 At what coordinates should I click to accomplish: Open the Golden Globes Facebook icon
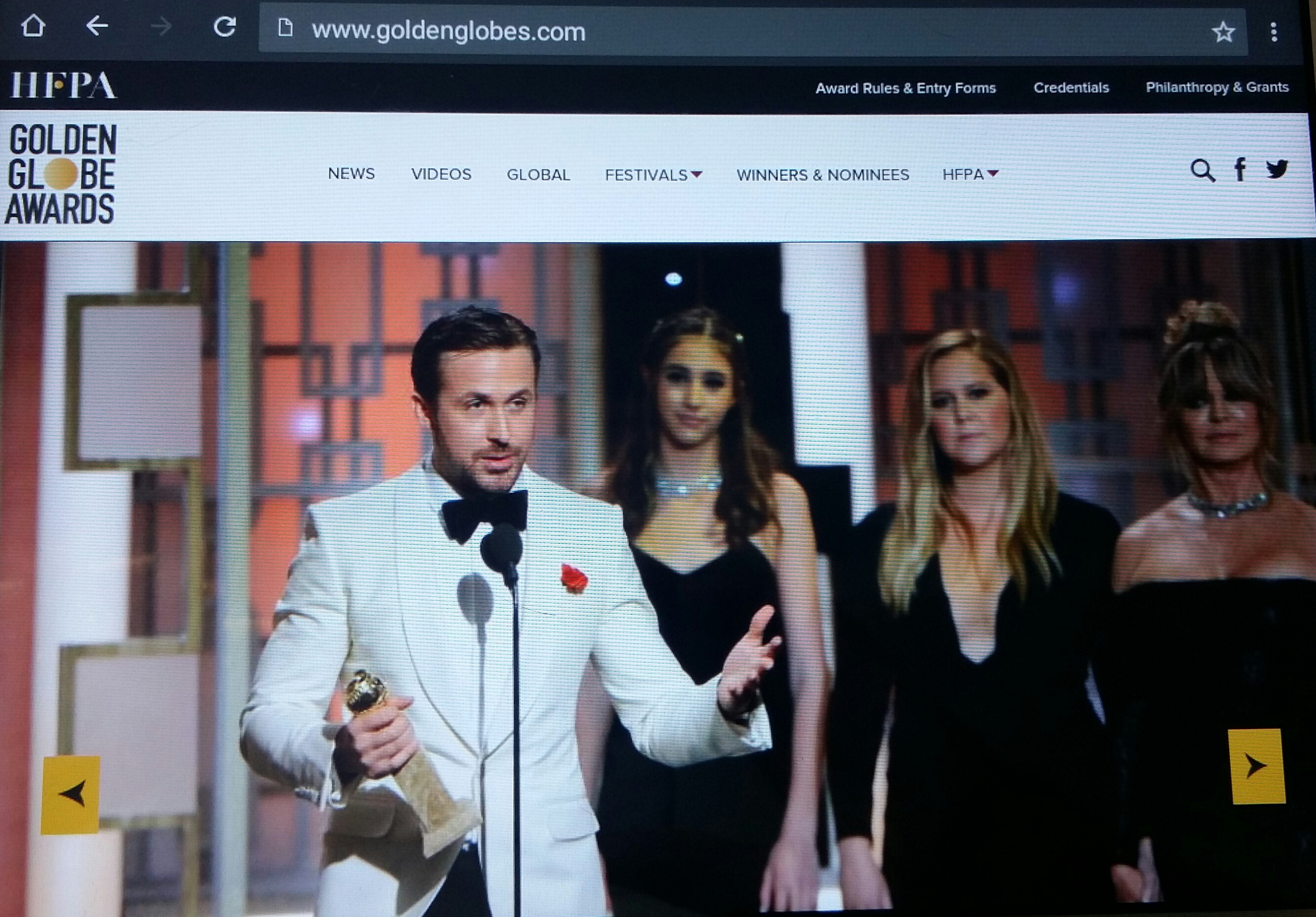pyautogui.click(x=1240, y=170)
